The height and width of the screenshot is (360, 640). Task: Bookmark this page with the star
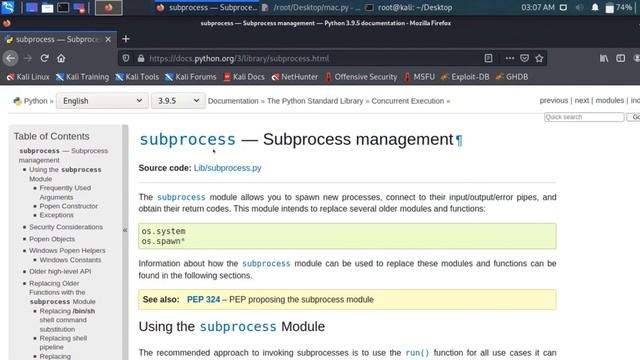539,58
